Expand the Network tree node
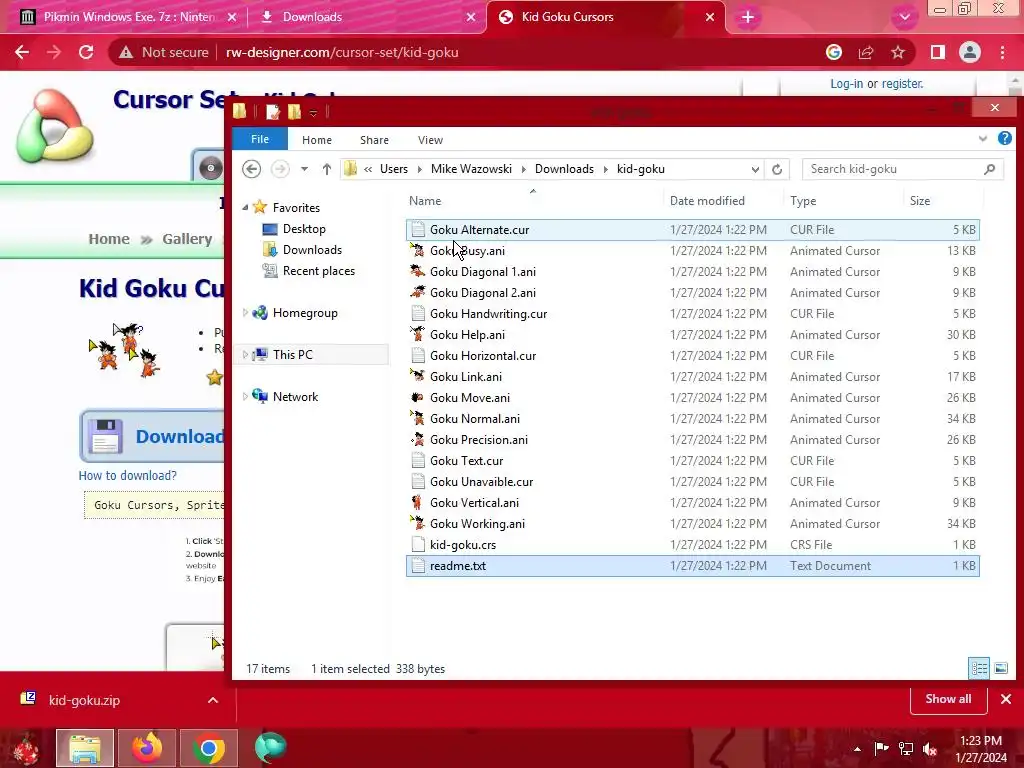1024x768 pixels. [x=246, y=396]
